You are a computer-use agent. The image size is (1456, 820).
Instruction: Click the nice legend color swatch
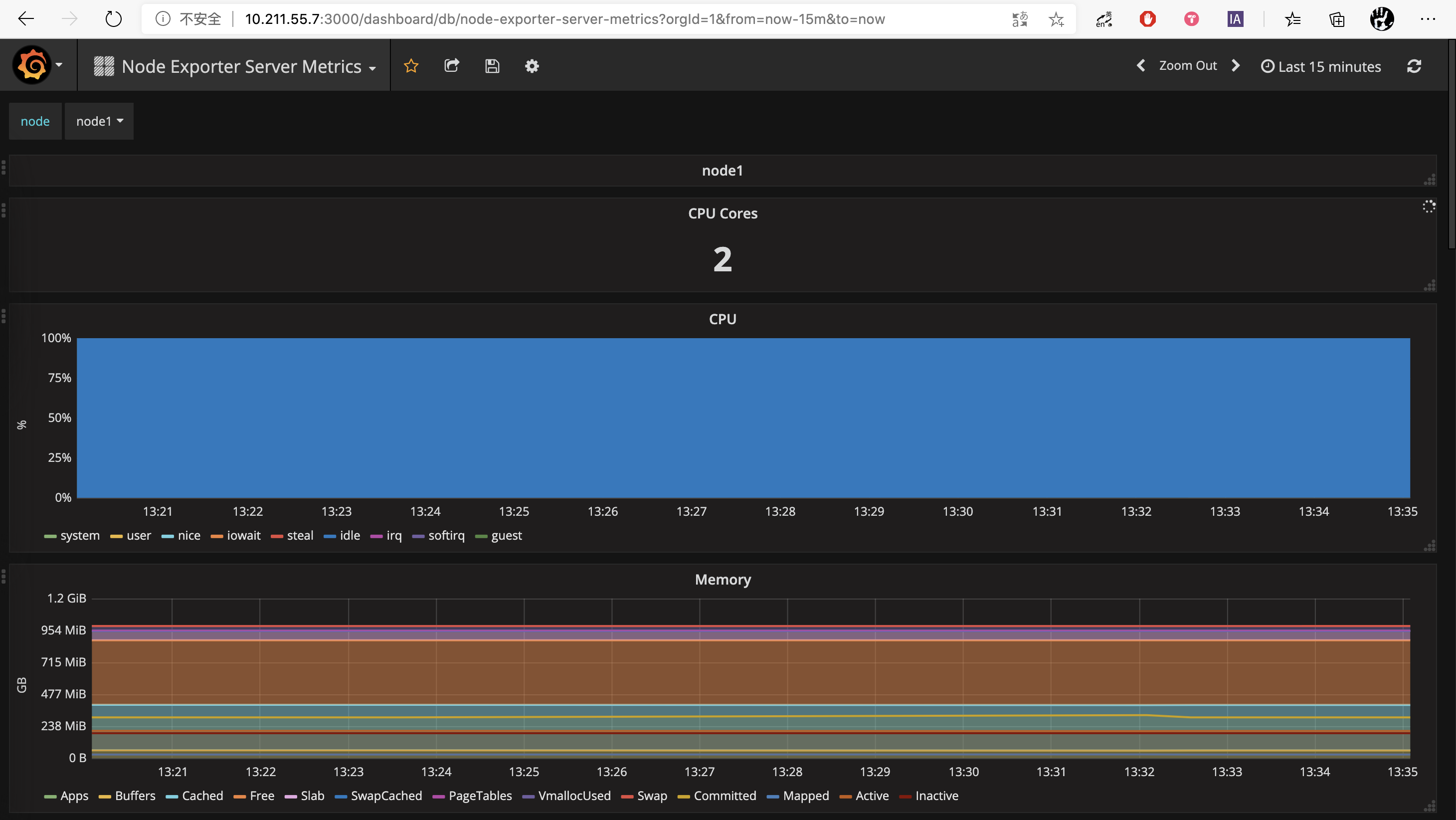[x=168, y=537]
